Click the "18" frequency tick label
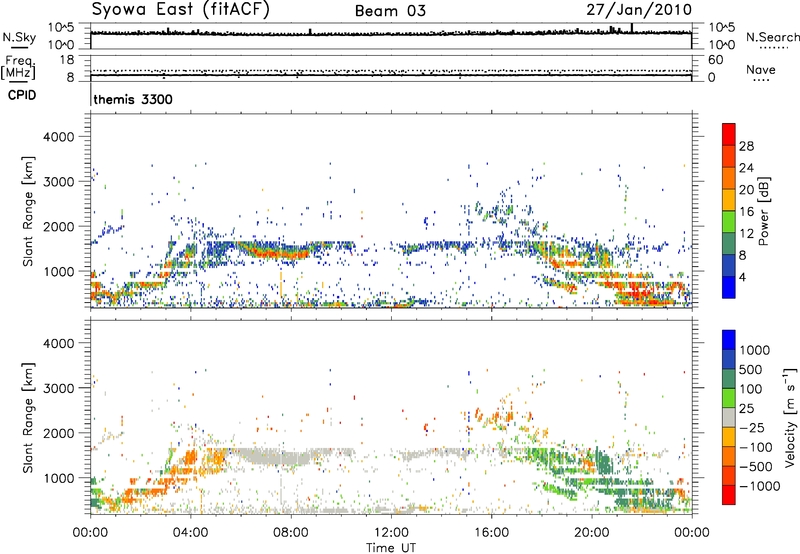 coord(66,60)
